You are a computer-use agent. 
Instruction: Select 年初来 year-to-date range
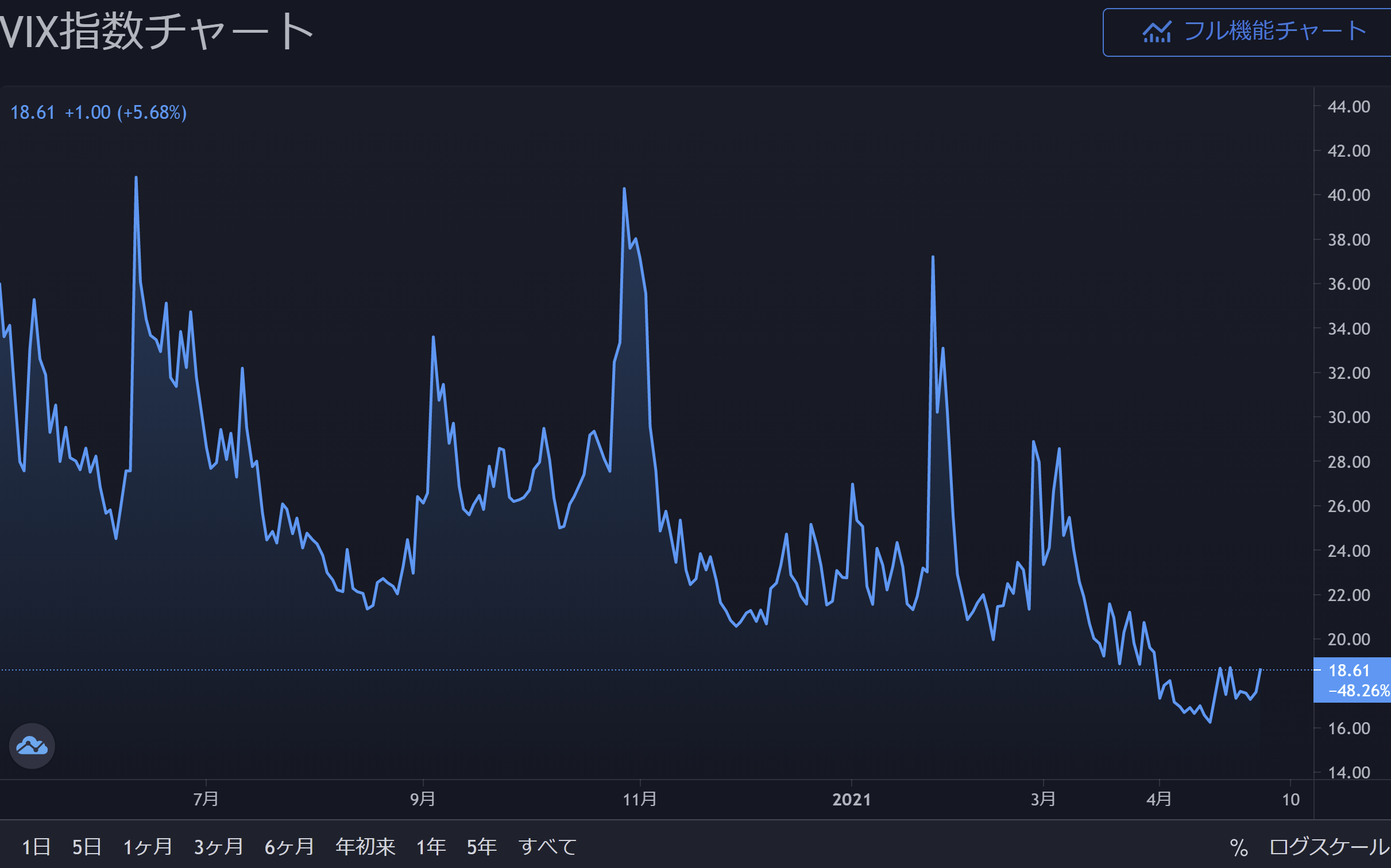365,847
